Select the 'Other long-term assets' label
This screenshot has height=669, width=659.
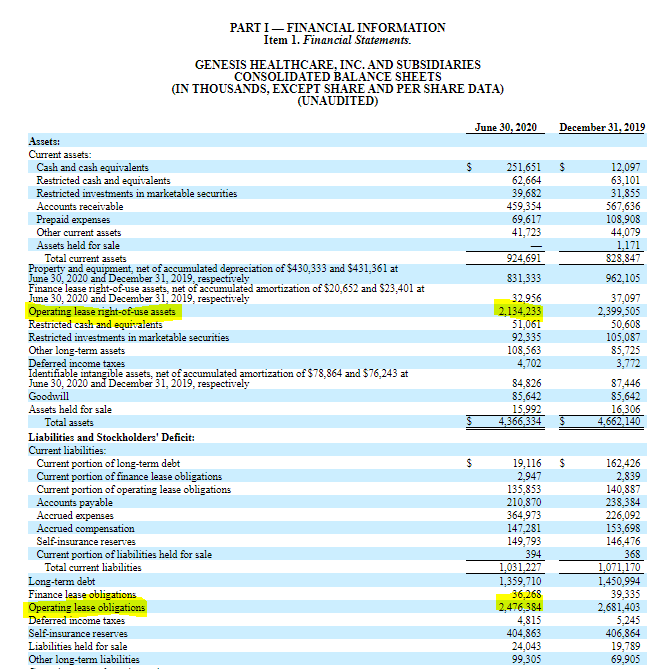pos(77,351)
